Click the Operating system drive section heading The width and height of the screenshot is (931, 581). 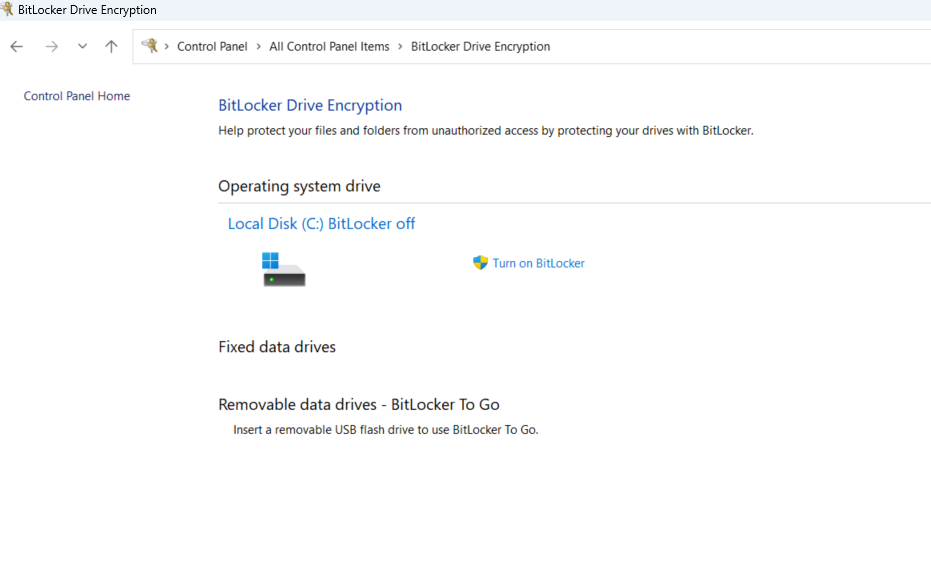(x=299, y=186)
